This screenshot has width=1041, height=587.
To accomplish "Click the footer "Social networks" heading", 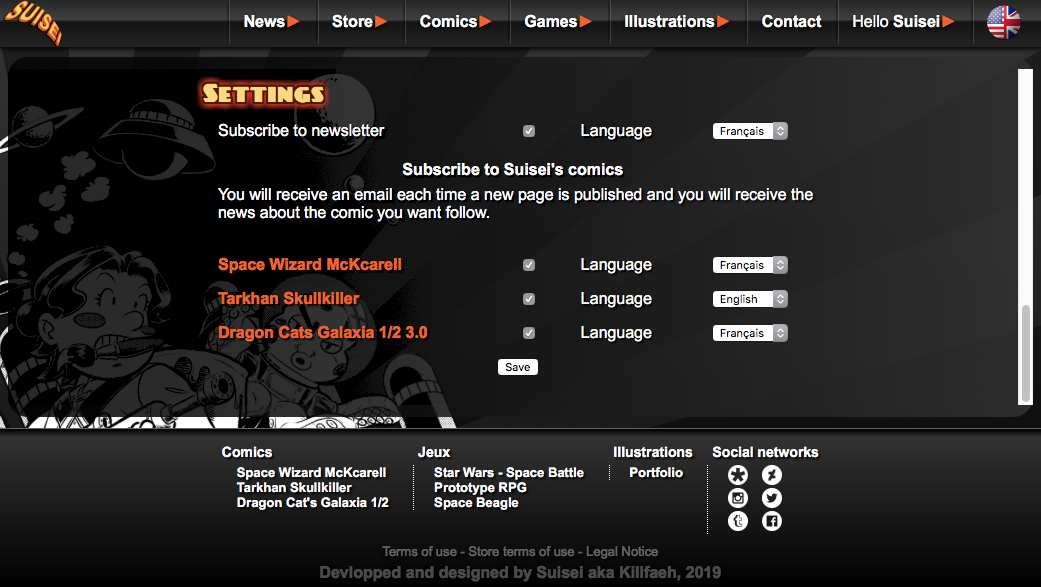I will pyautogui.click(x=765, y=452).
